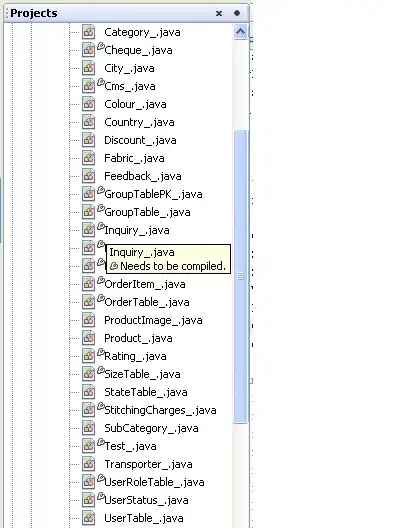The width and height of the screenshot is (410, 528).
Task: Select Transporter_.java in the tree
Action: click(148, 464)
